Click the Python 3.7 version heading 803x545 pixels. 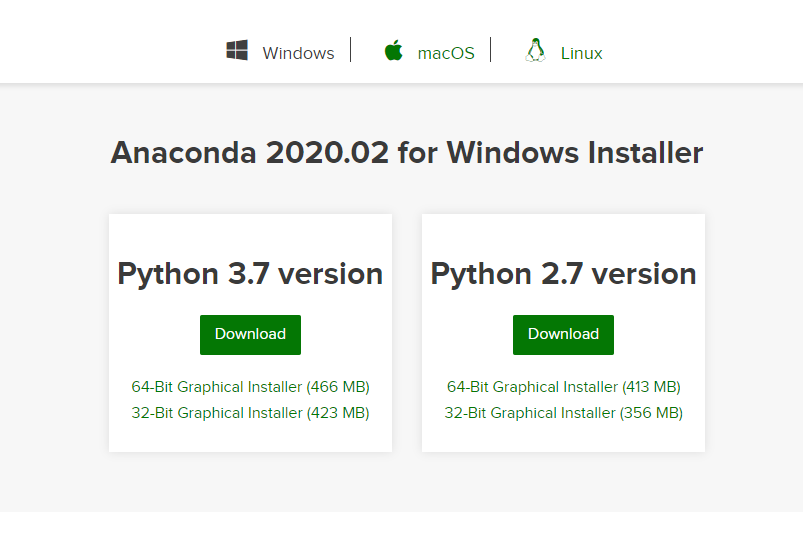[250, 274]
